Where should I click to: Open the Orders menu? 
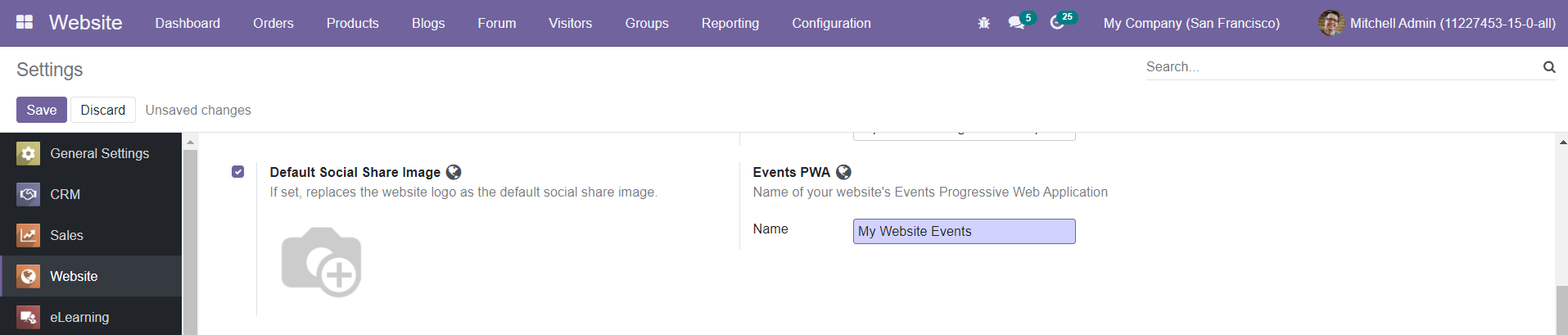pos(273,23)
